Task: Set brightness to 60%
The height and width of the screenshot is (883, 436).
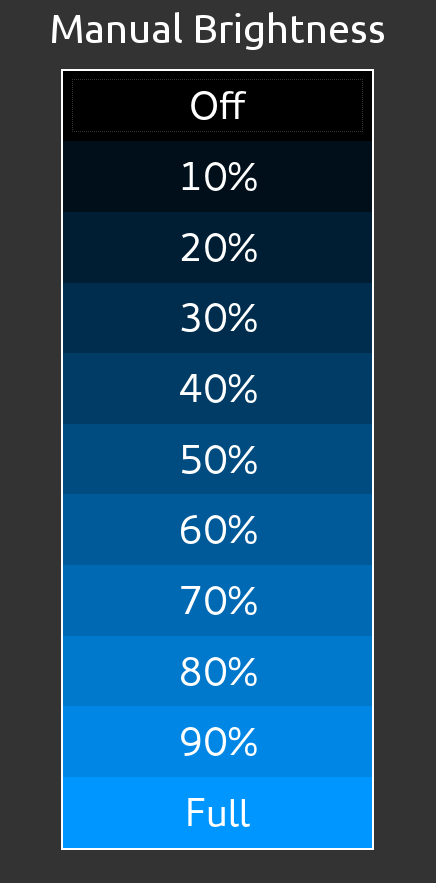Action: (217, 530)
